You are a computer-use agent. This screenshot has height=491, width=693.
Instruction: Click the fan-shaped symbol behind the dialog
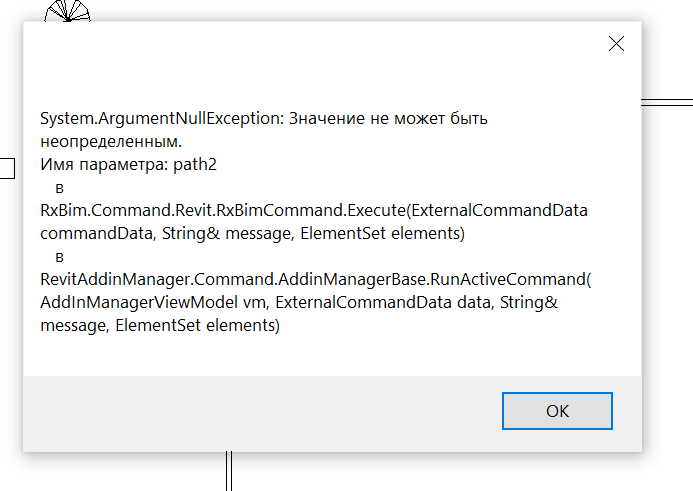pyautogui.click(x=70, y=11)
